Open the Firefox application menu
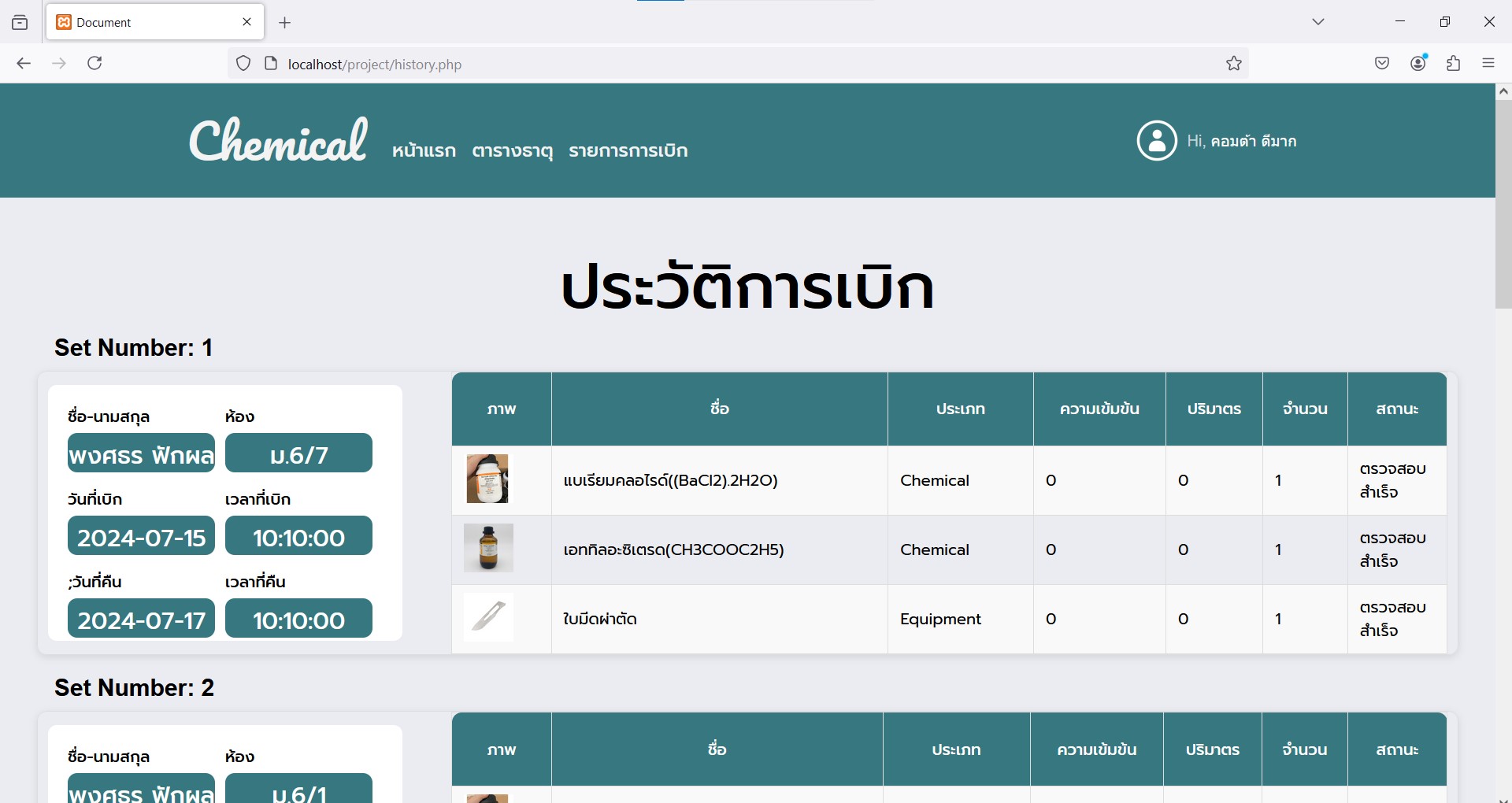The width and height of the screenshot is (1512, 803). point(1488,64)
